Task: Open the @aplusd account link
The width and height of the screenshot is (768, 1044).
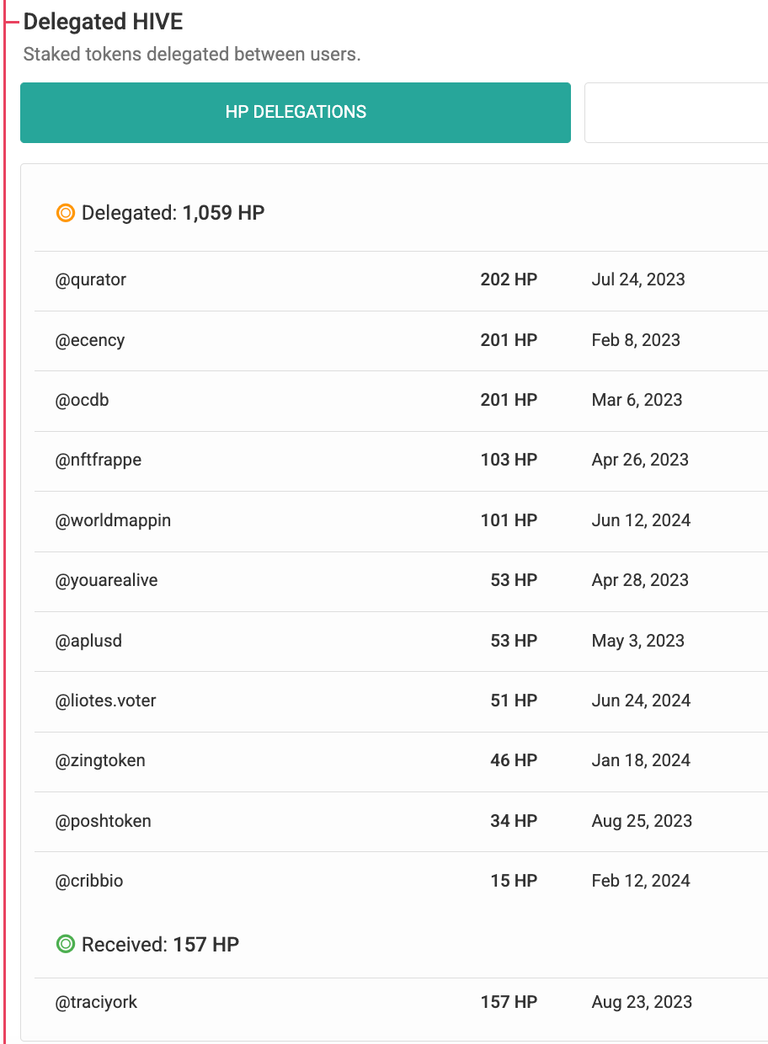Action: tap(89, 641)
